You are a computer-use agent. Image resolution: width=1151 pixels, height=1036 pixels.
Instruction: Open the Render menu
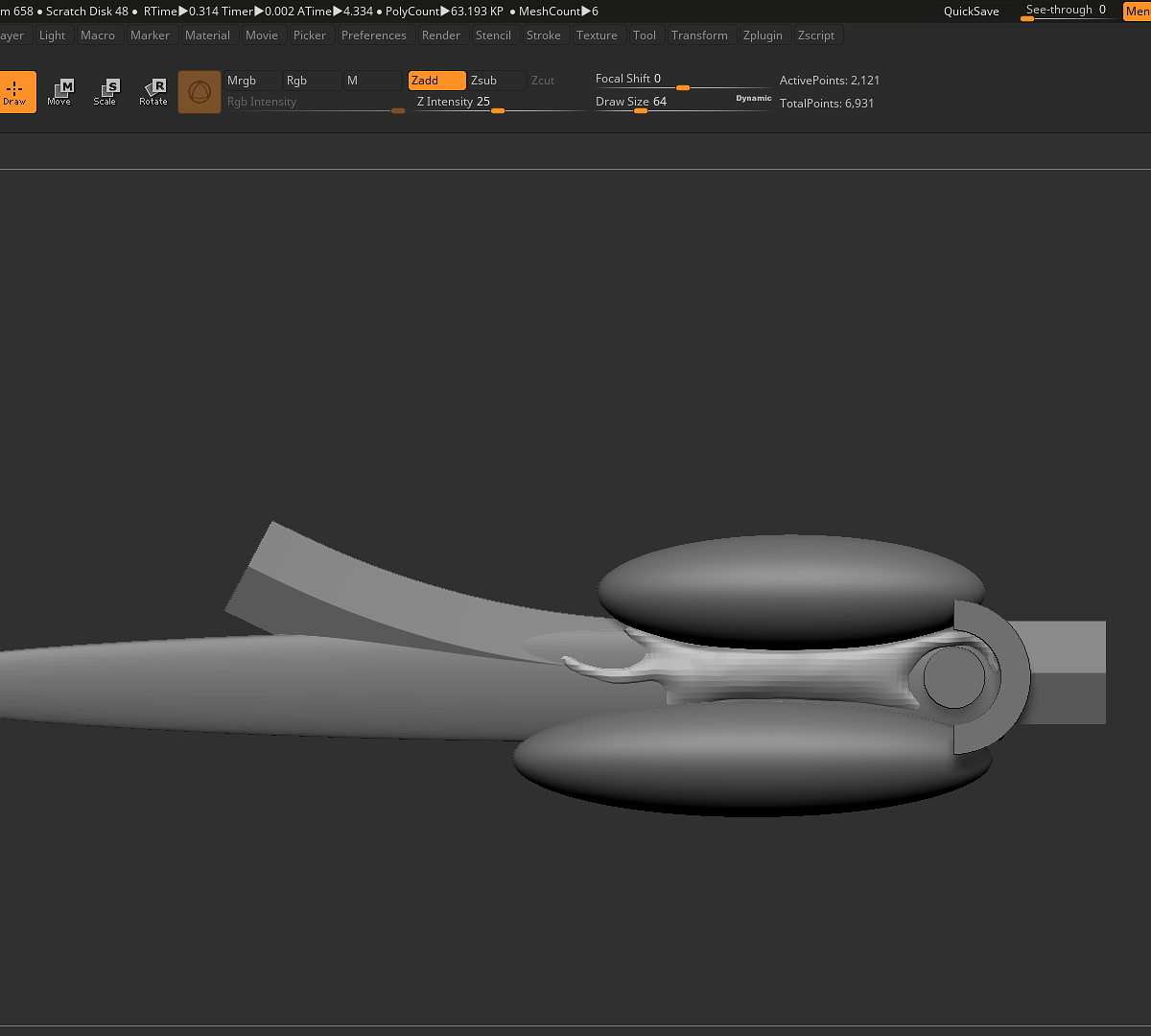tap(441, 35)
